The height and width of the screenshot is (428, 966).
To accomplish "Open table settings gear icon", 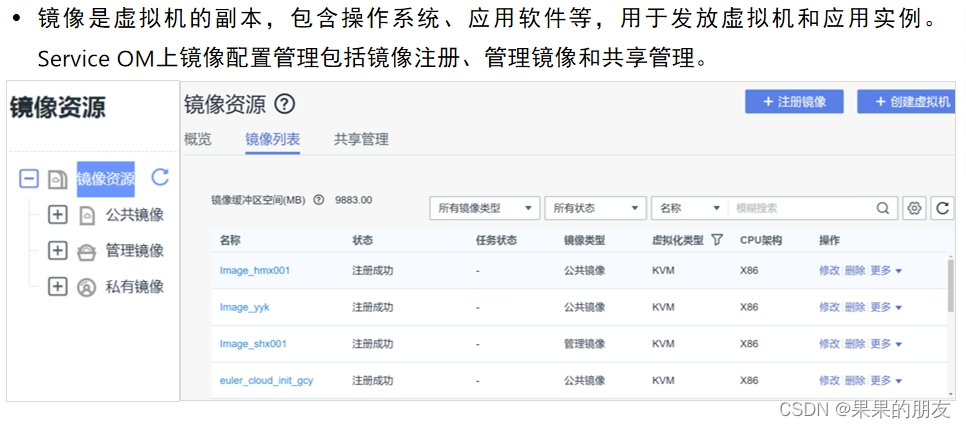I will tap(914, 208).
